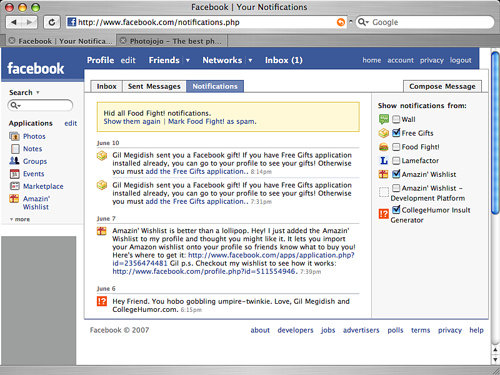
Task: Click the vertical scrollbar thumb
Action: (495, 133)
